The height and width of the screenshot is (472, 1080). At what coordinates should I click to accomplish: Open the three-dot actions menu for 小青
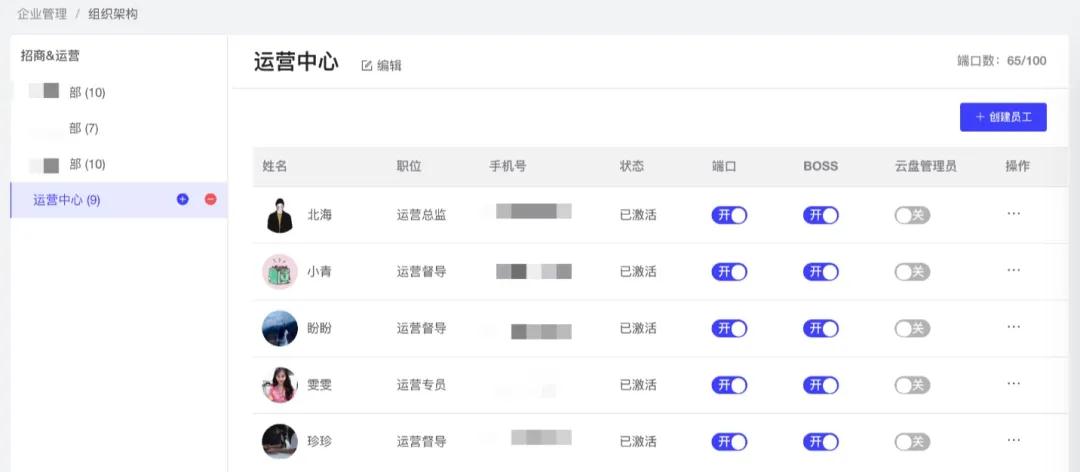coord(1013,270)
